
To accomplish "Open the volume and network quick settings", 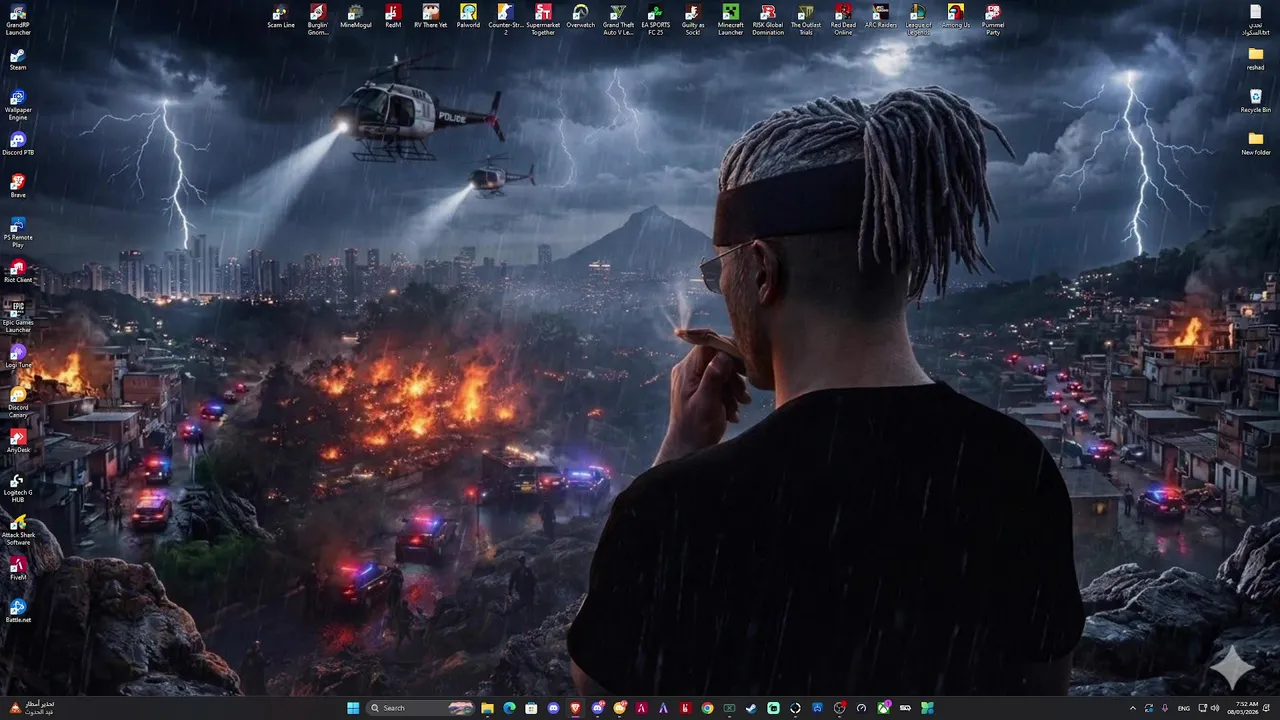I will (x=1208, y=708).
